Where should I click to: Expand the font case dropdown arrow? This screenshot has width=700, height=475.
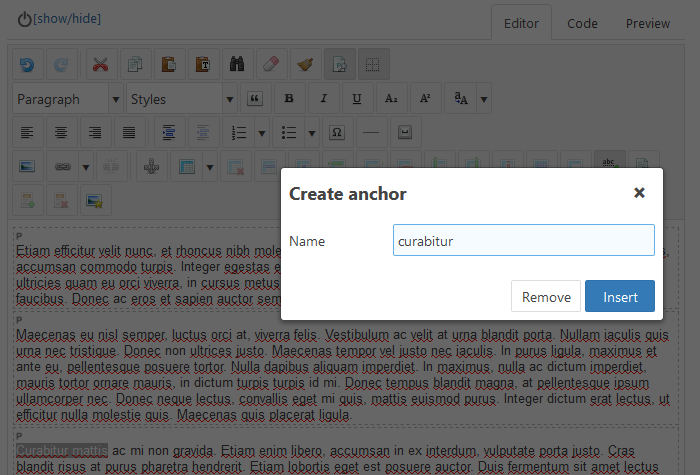point(484,99)
